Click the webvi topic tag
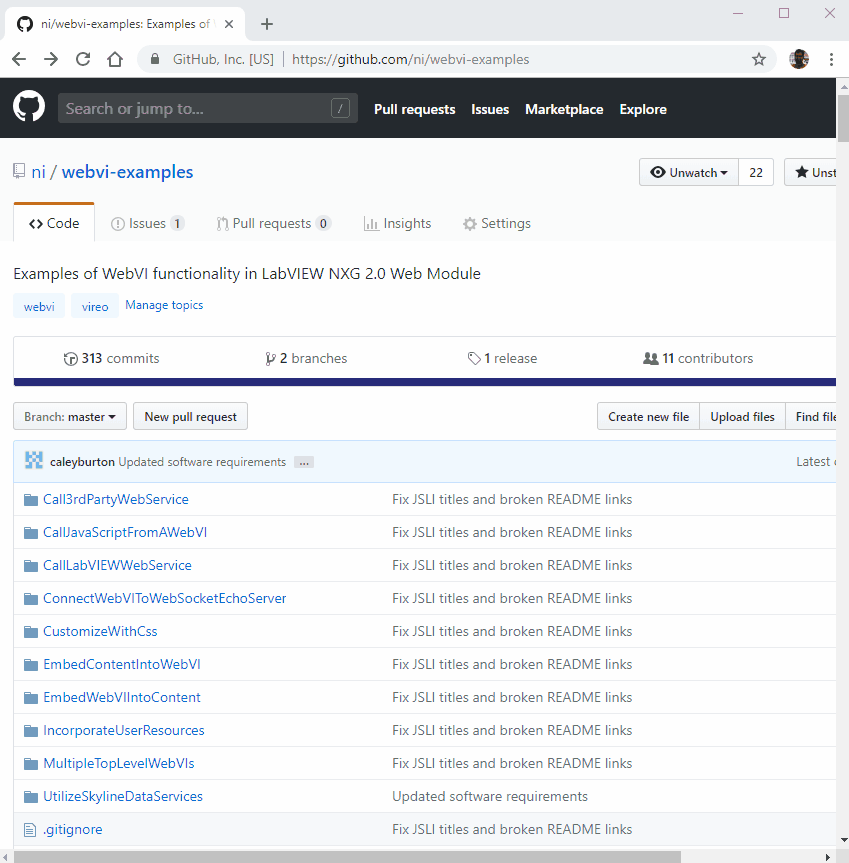The width and height of the screenshot is (849, 863). click(39, 307)
